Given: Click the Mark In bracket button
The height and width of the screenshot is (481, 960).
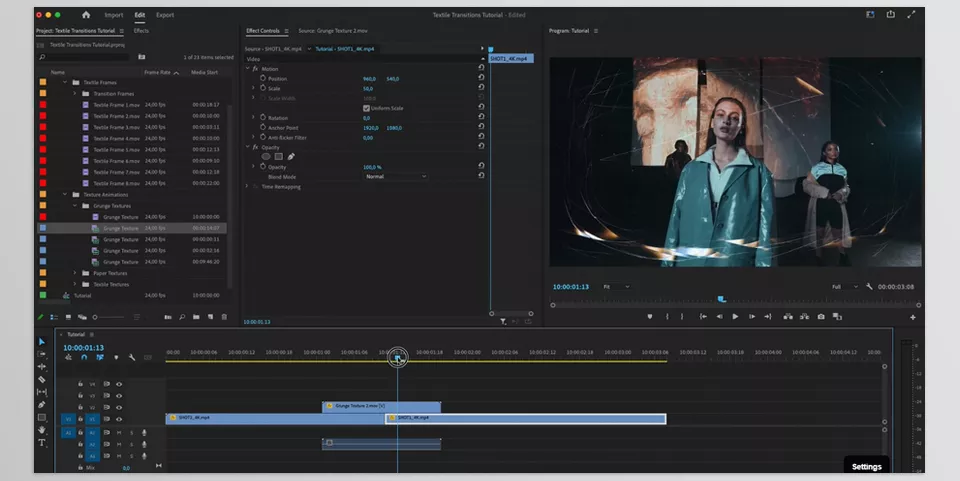Looking at the screenshot, I should coord(667,316).
